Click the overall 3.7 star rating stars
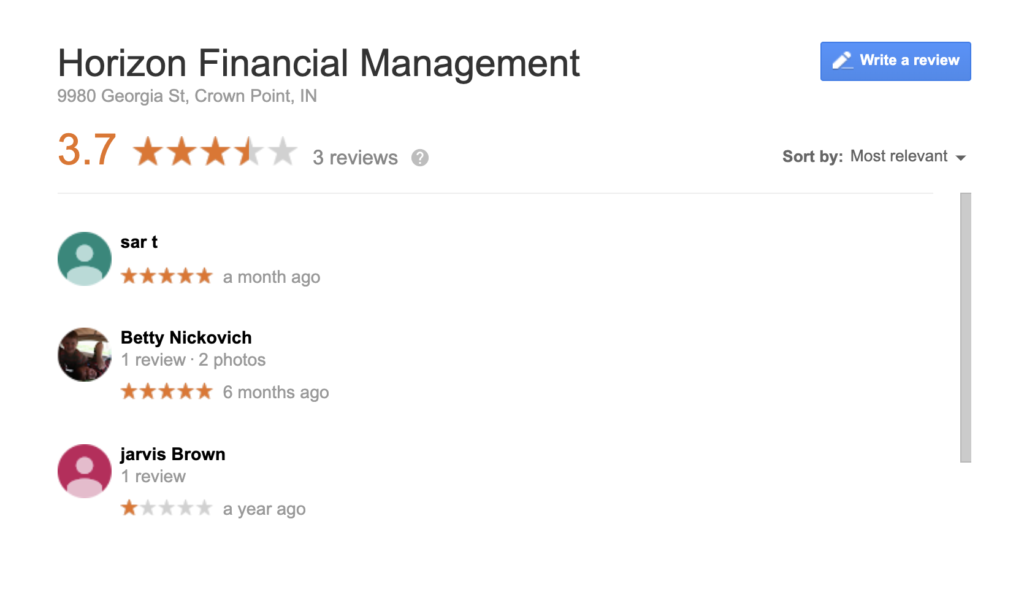The width and height of the screenshot is (1024, 589). click(x=215, y=152)
